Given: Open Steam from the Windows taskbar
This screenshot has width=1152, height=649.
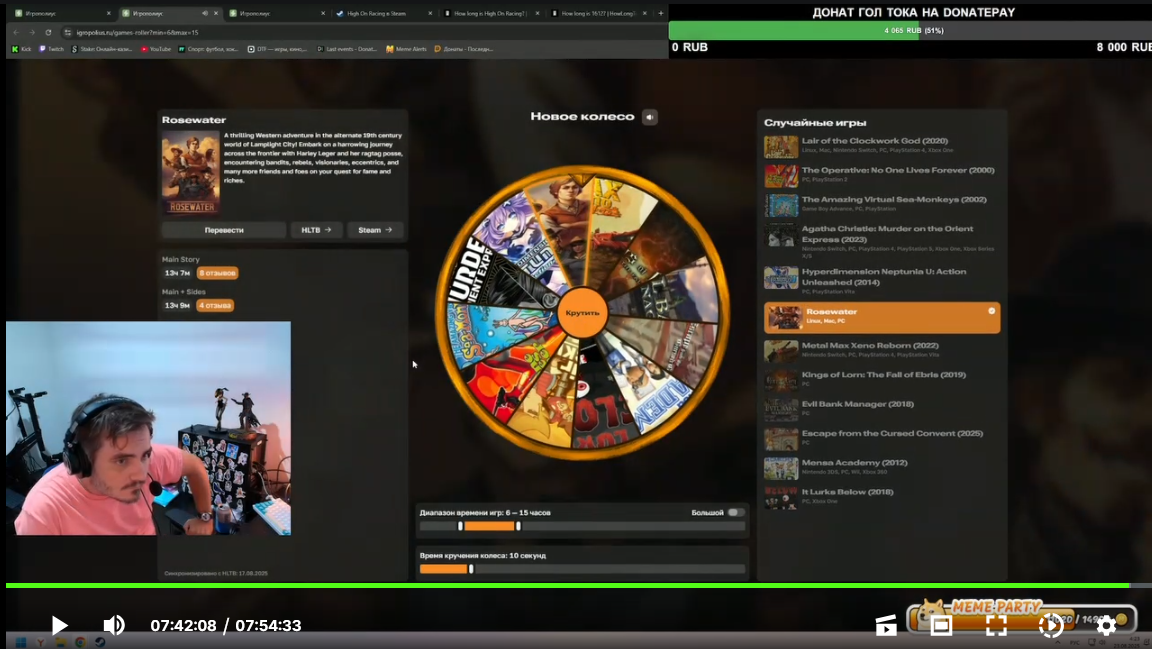Looking at the screenshot, I should (100, 642).
